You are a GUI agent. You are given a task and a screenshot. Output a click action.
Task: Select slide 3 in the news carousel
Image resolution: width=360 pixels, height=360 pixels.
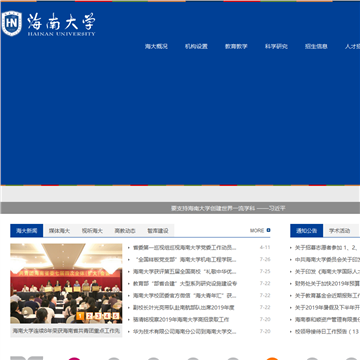coord(98,316)
